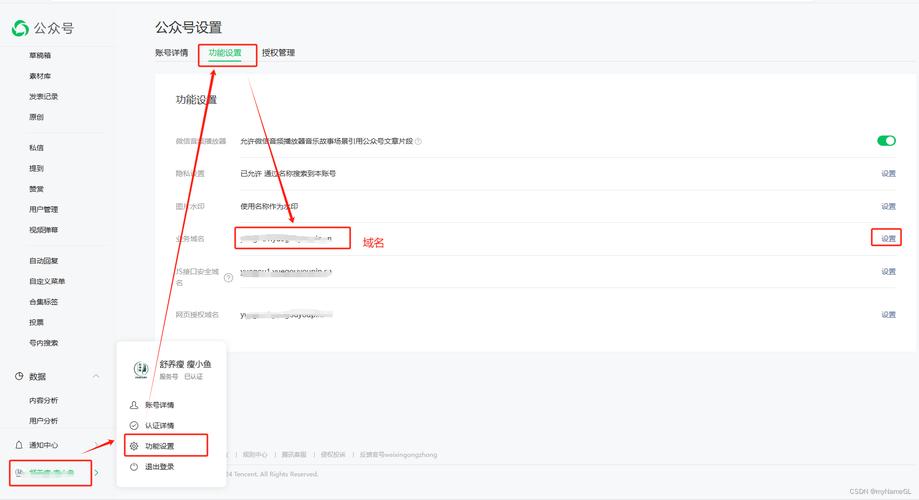Click 设置 link for 业务域名 row

point(889,239)
